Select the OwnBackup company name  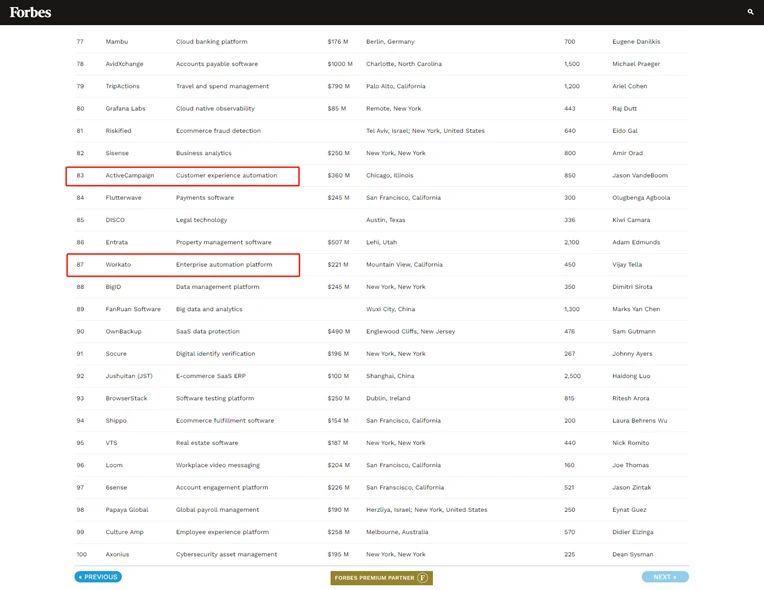(123, 331)
